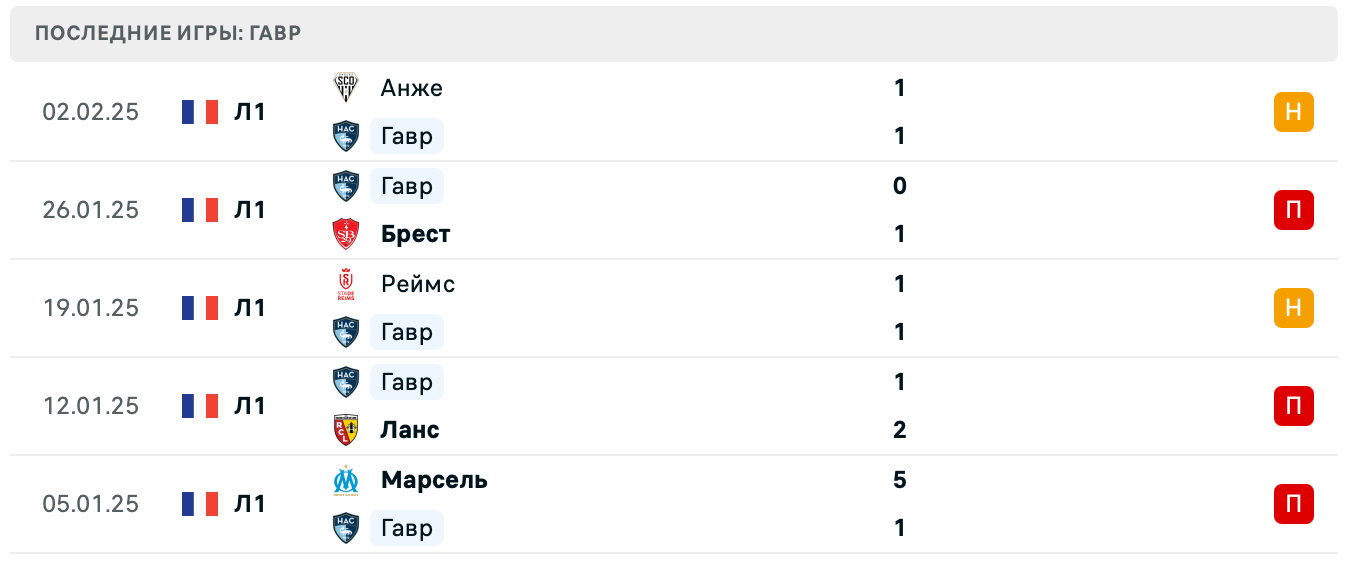Click the 02.02.25 match date
Viewport: 1350px width, 564px height.
click(x=90, y=112)
